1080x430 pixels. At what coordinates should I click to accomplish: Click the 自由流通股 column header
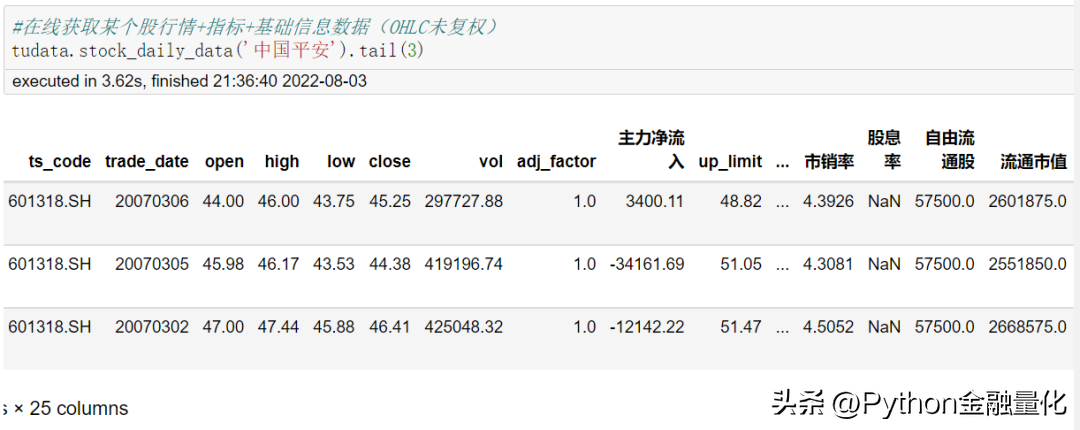coord(949,149)
